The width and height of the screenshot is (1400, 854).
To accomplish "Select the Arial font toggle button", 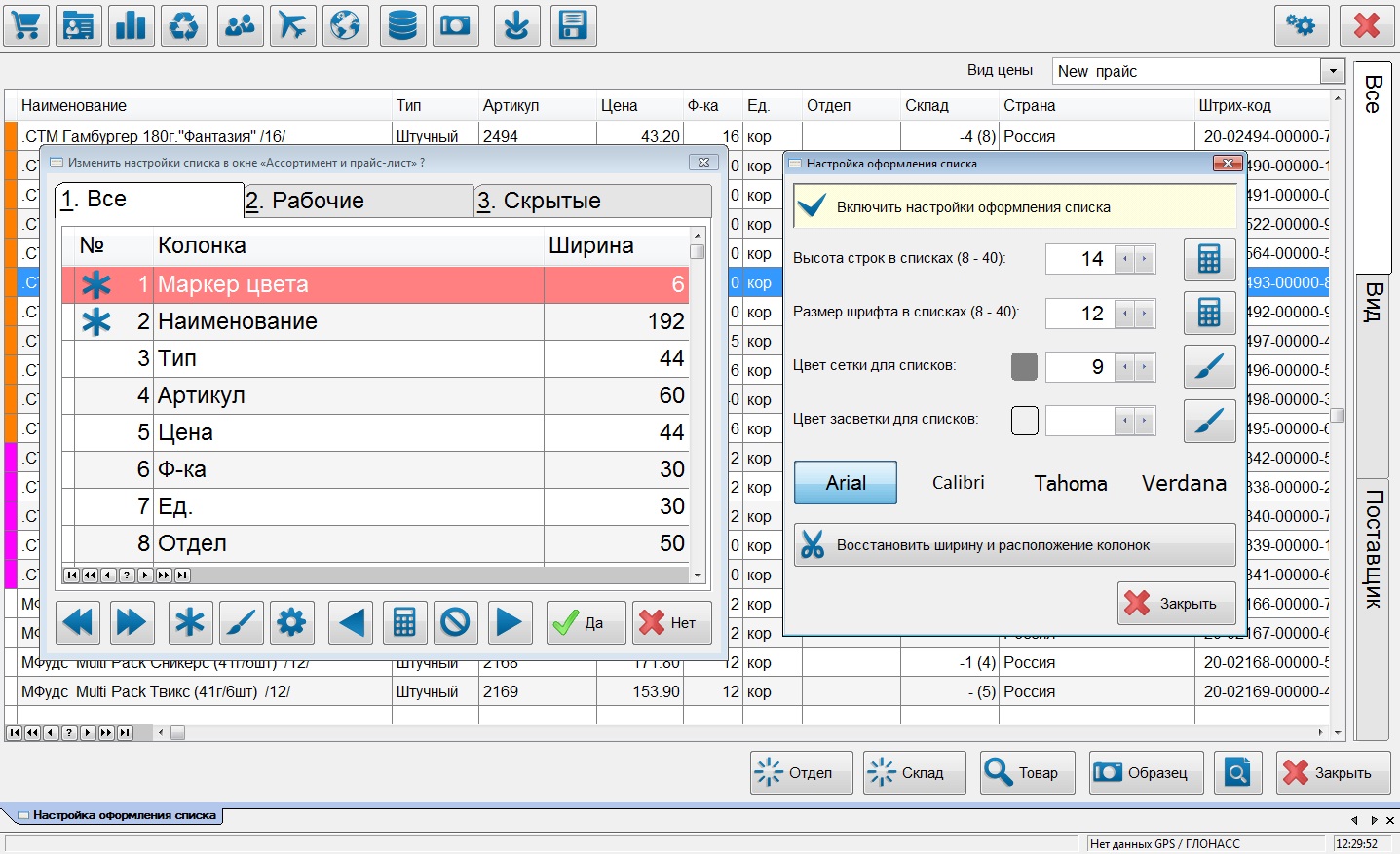I will pos(846,483).
